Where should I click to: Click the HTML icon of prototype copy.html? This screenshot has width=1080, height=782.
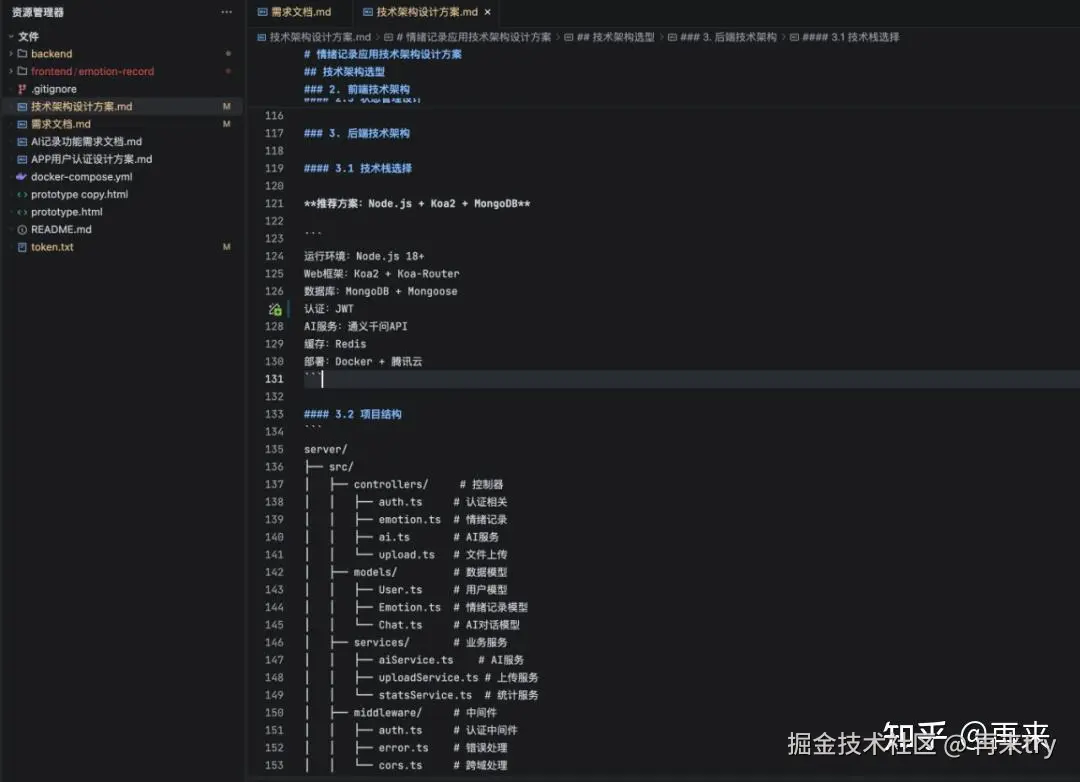coord(22,194)
